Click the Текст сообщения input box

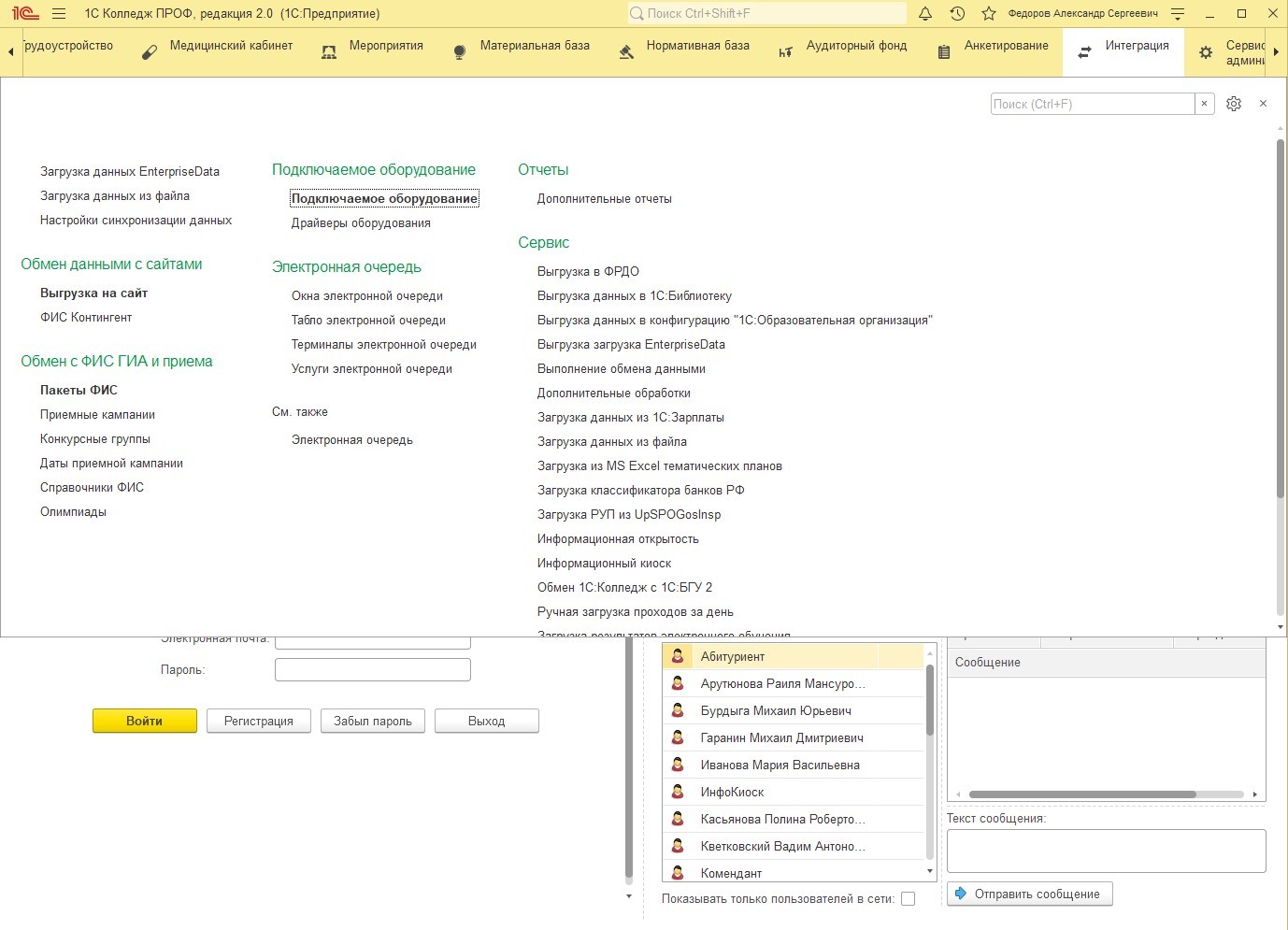tap(1106, 851)
